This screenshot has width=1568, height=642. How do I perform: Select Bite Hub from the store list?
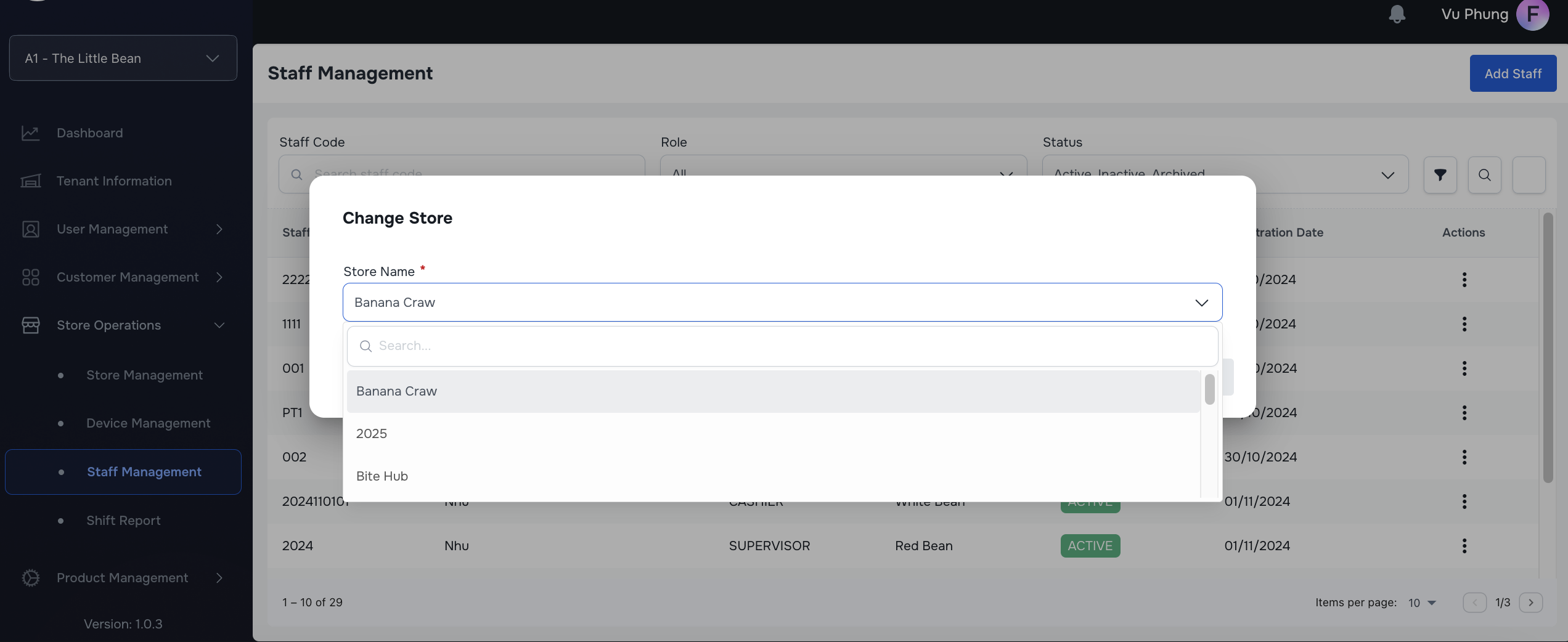click(x=382, y=476)
